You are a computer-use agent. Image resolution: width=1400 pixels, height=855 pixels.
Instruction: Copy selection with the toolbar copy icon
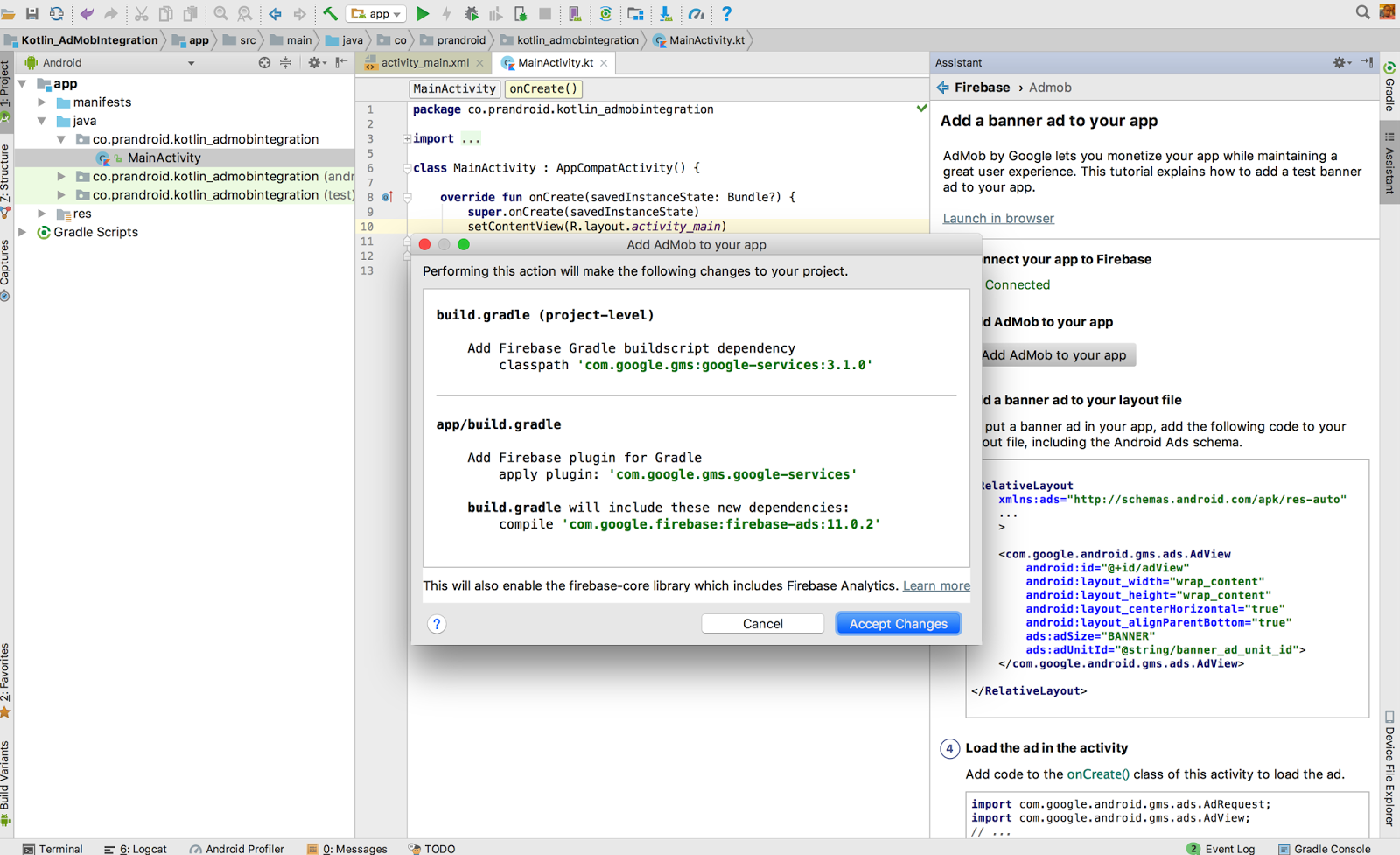point(165,13)
